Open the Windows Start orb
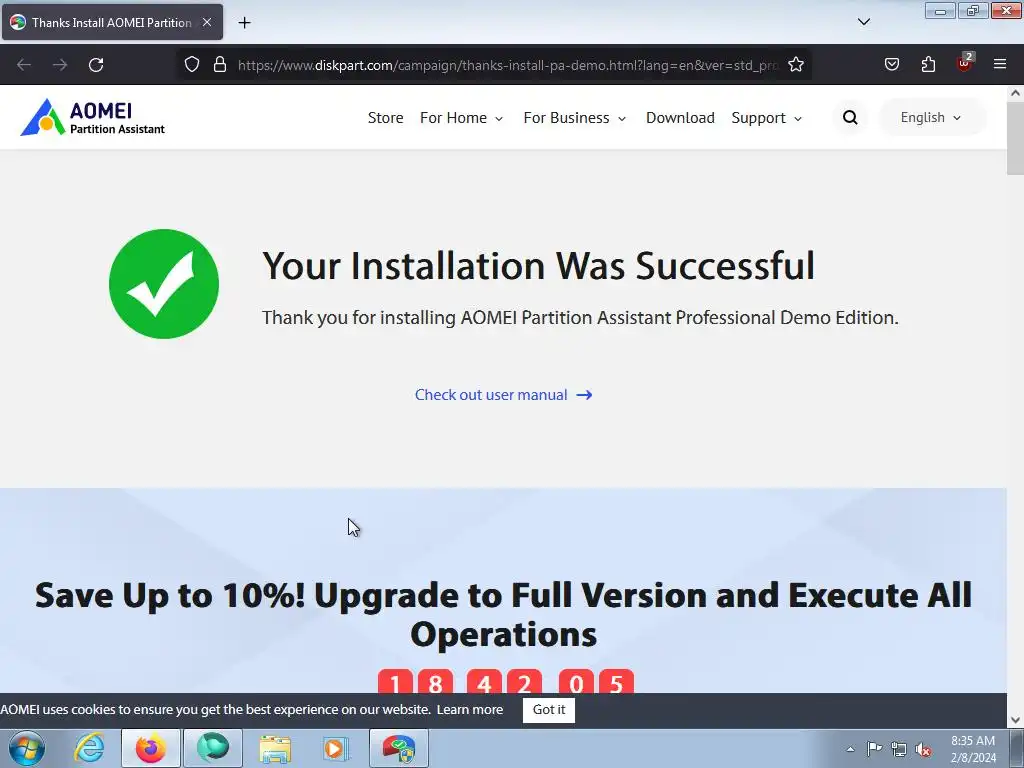The width and height of the screenshot is (1024, 768). coord(27,748)
